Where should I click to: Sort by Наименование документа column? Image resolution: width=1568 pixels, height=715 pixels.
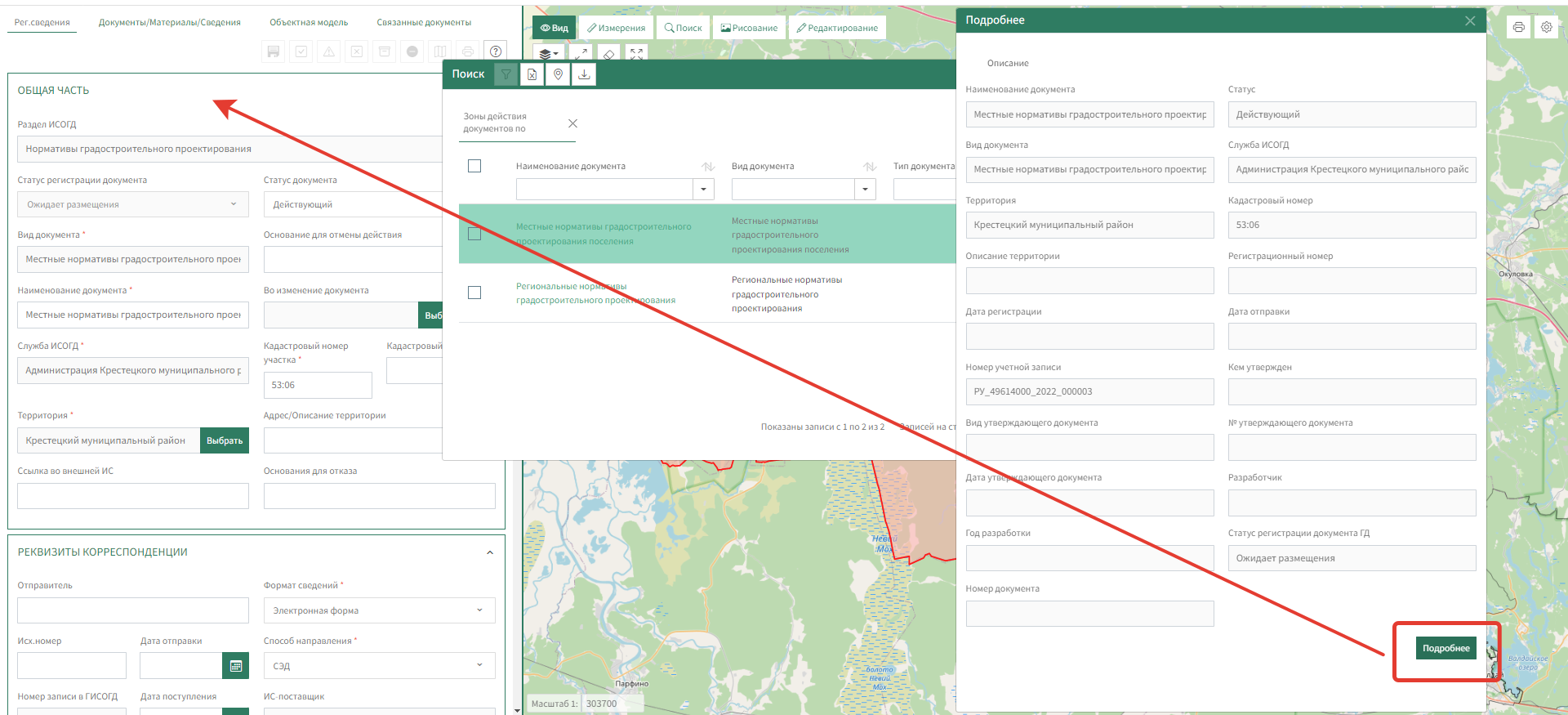tap(707, 167)
